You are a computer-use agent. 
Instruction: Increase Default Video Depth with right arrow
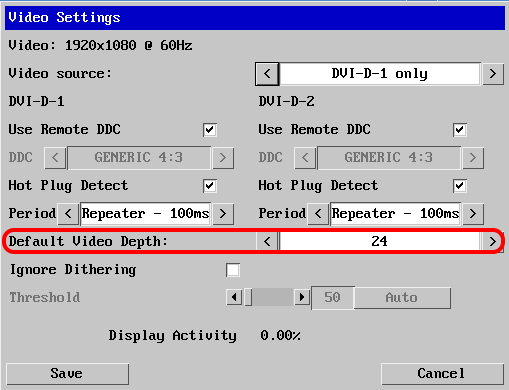tap(493, 241)
